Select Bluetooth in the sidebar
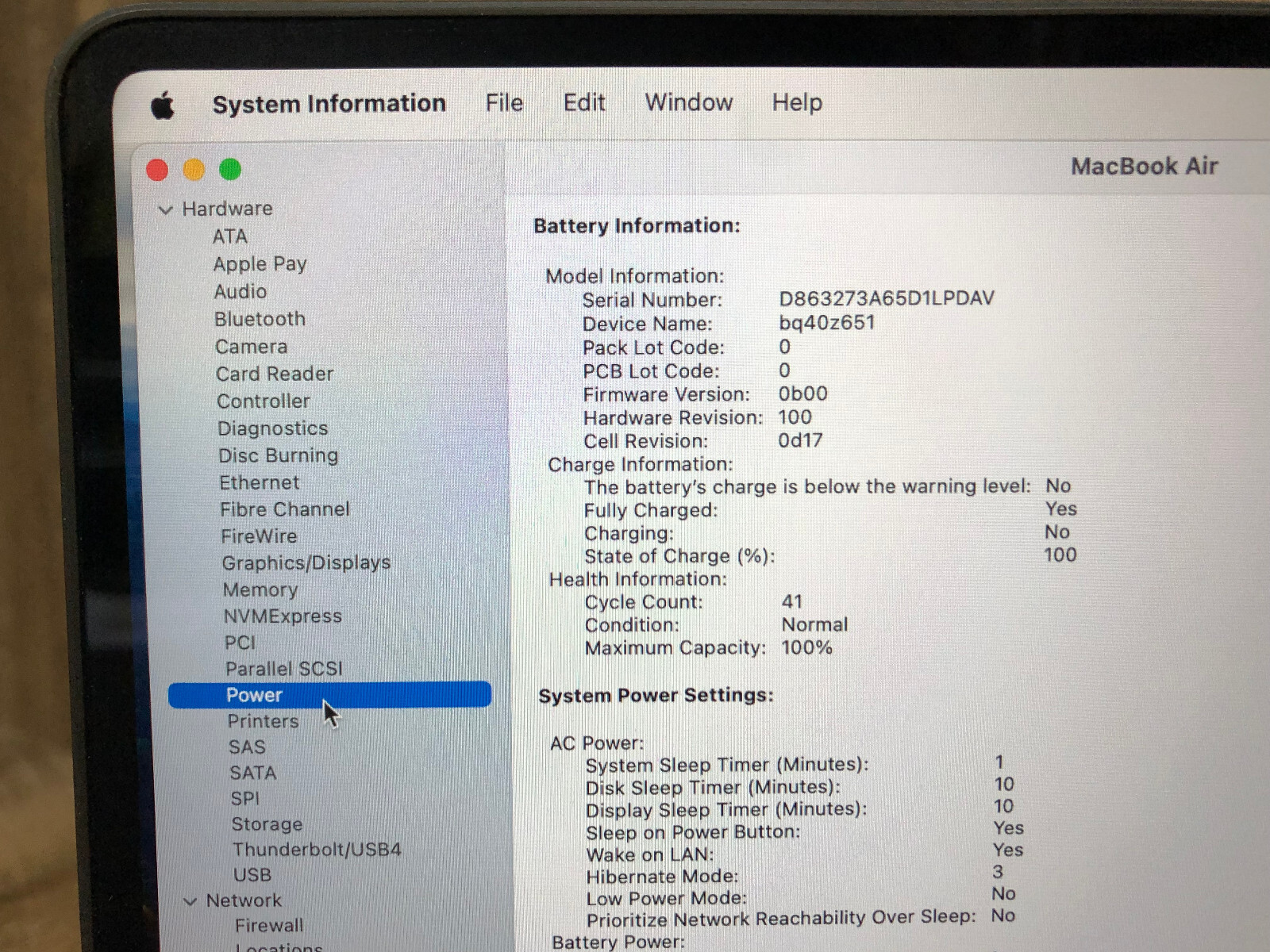 [x=260, y=319]
